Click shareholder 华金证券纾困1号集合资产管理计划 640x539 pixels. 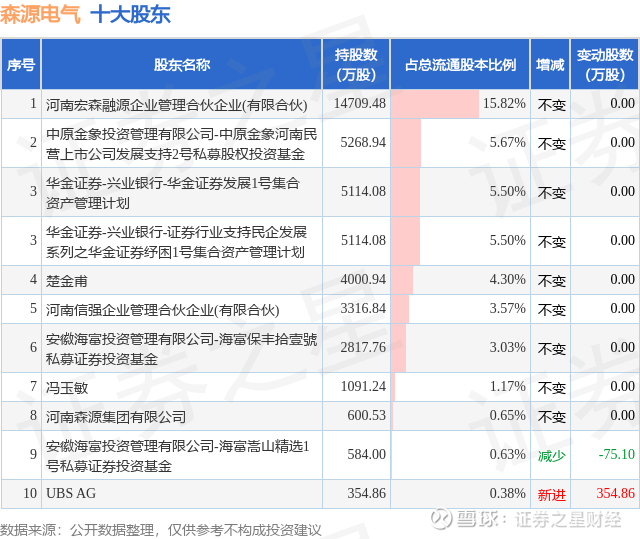coord(176,242)
